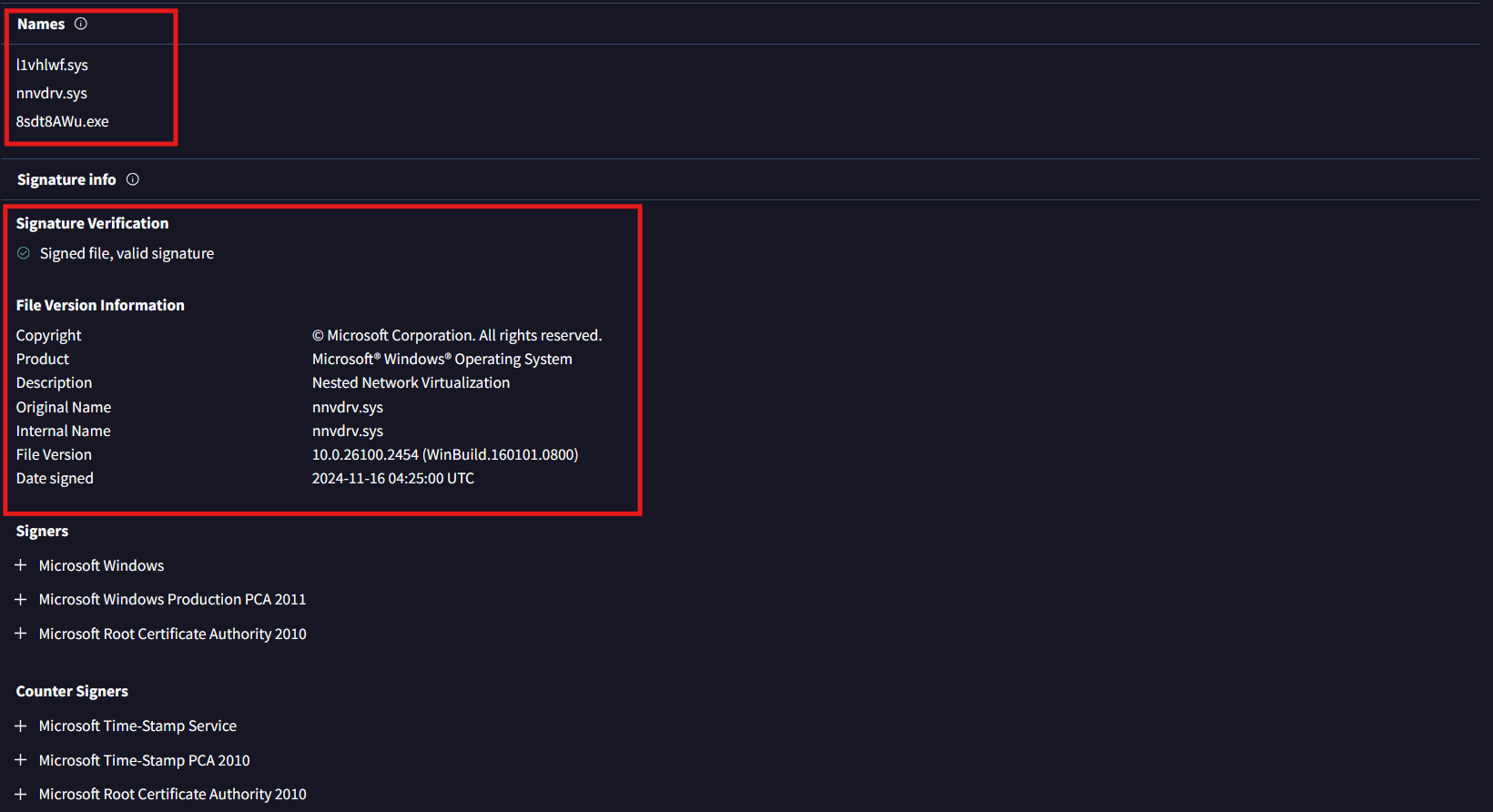The width and height of the screenshot is (1493, 812).
Task: Click the Description field label
Action: (x=54, y=382)
